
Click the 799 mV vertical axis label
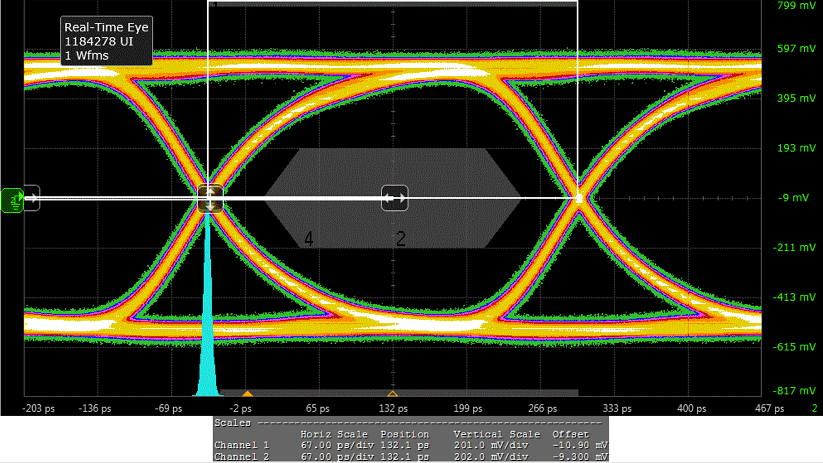click(796, 6)
